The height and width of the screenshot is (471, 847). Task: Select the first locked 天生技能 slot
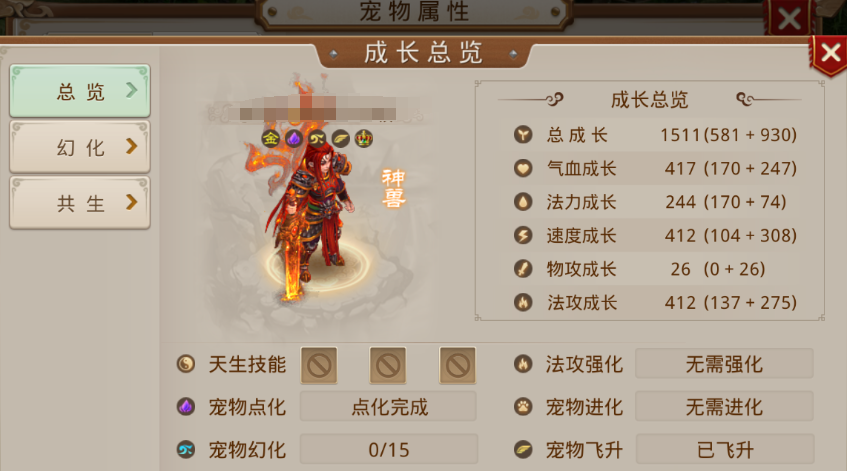[319, 366]
